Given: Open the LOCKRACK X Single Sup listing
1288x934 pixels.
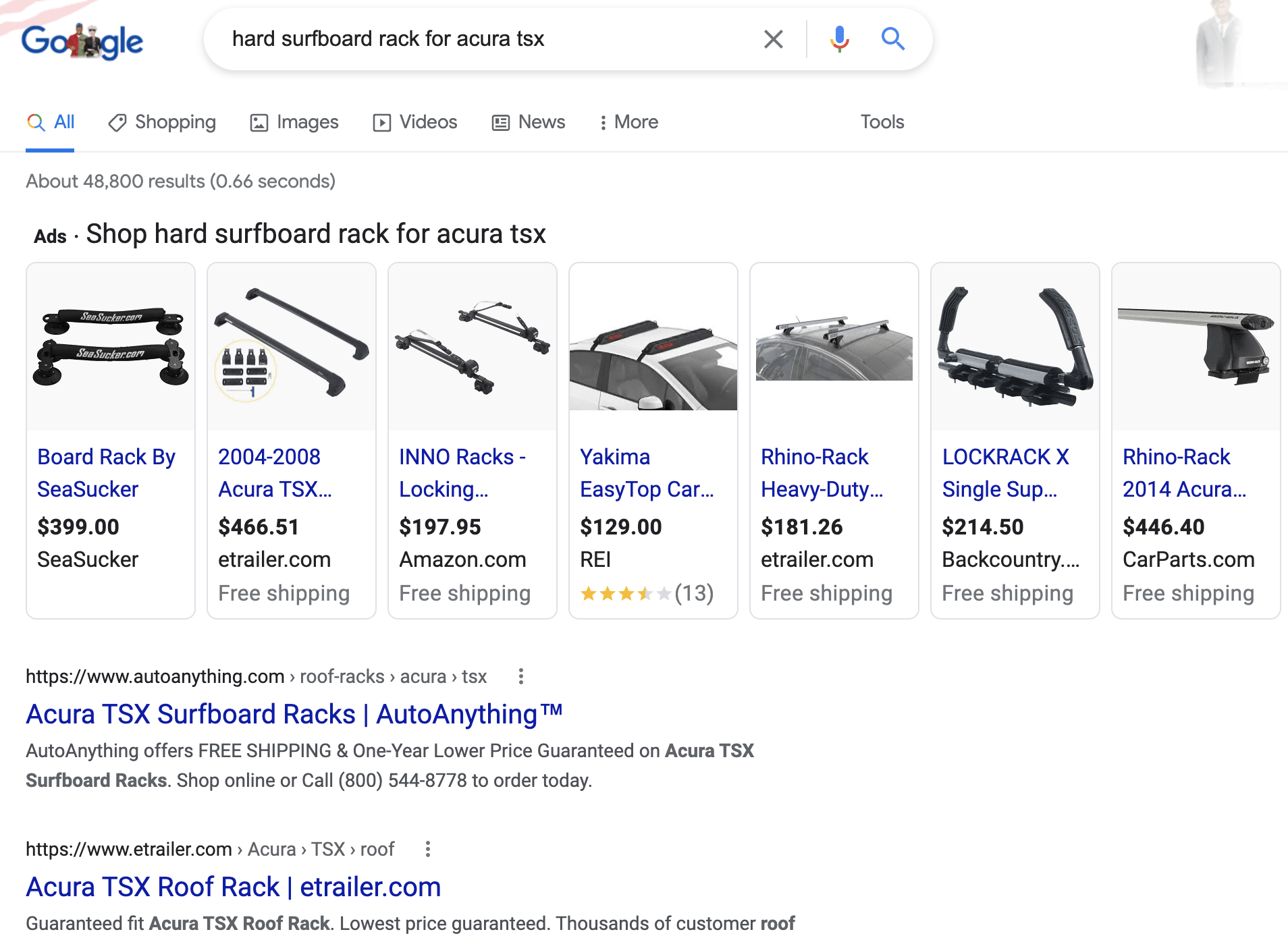Looking at the screenshot, I should [1005, 472].
